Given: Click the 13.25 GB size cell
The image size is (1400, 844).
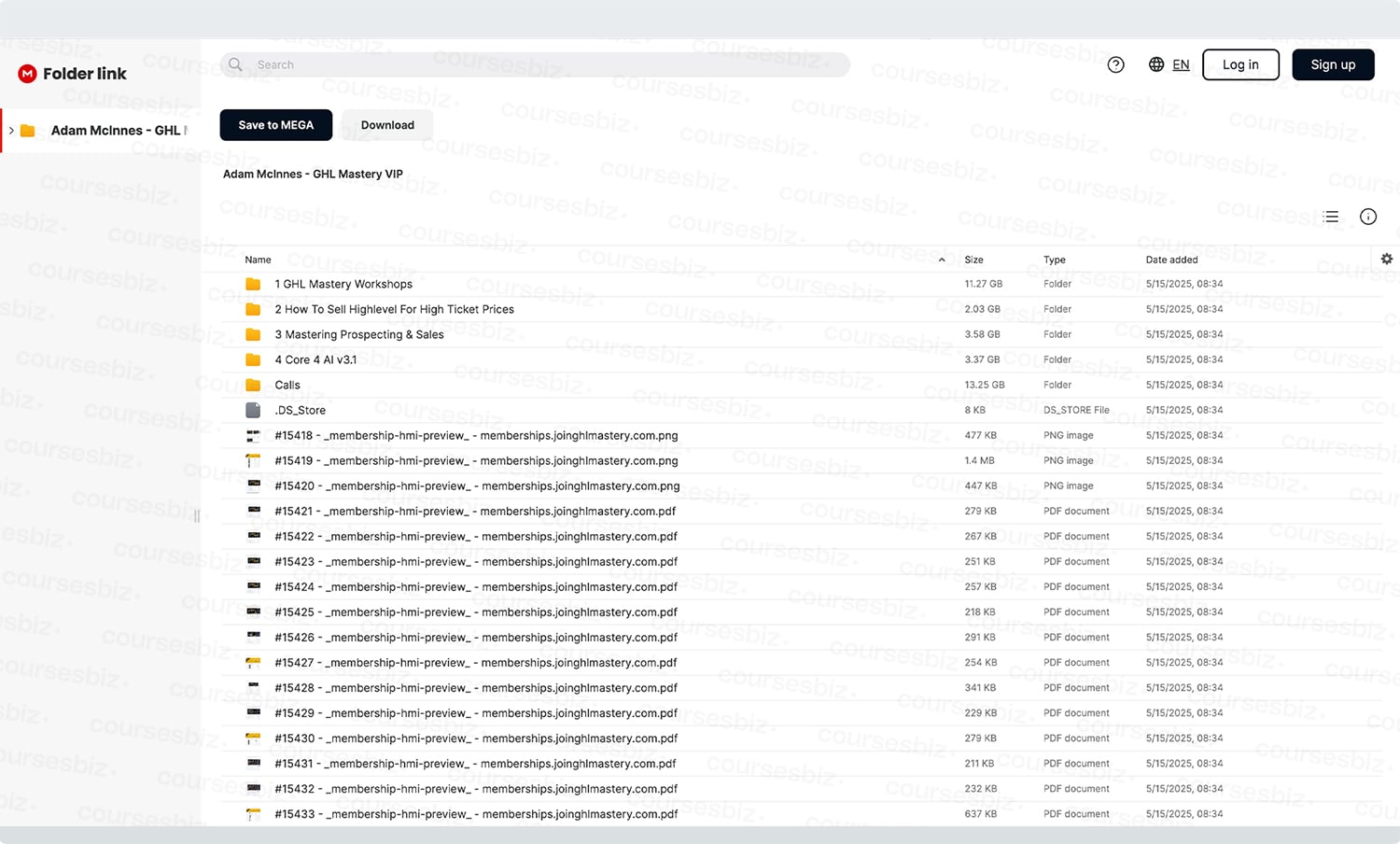Looking at the screenshot, I should [x=985, y=385].
